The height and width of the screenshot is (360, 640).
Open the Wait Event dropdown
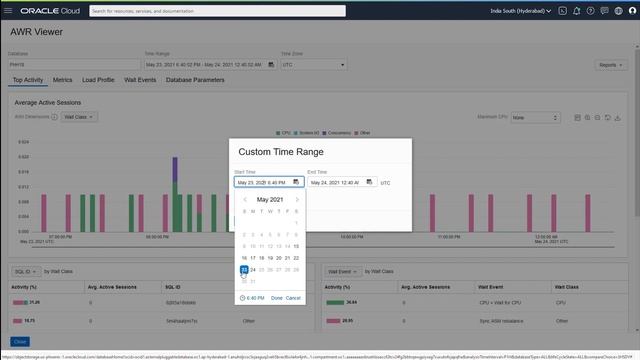pos(343,271)
